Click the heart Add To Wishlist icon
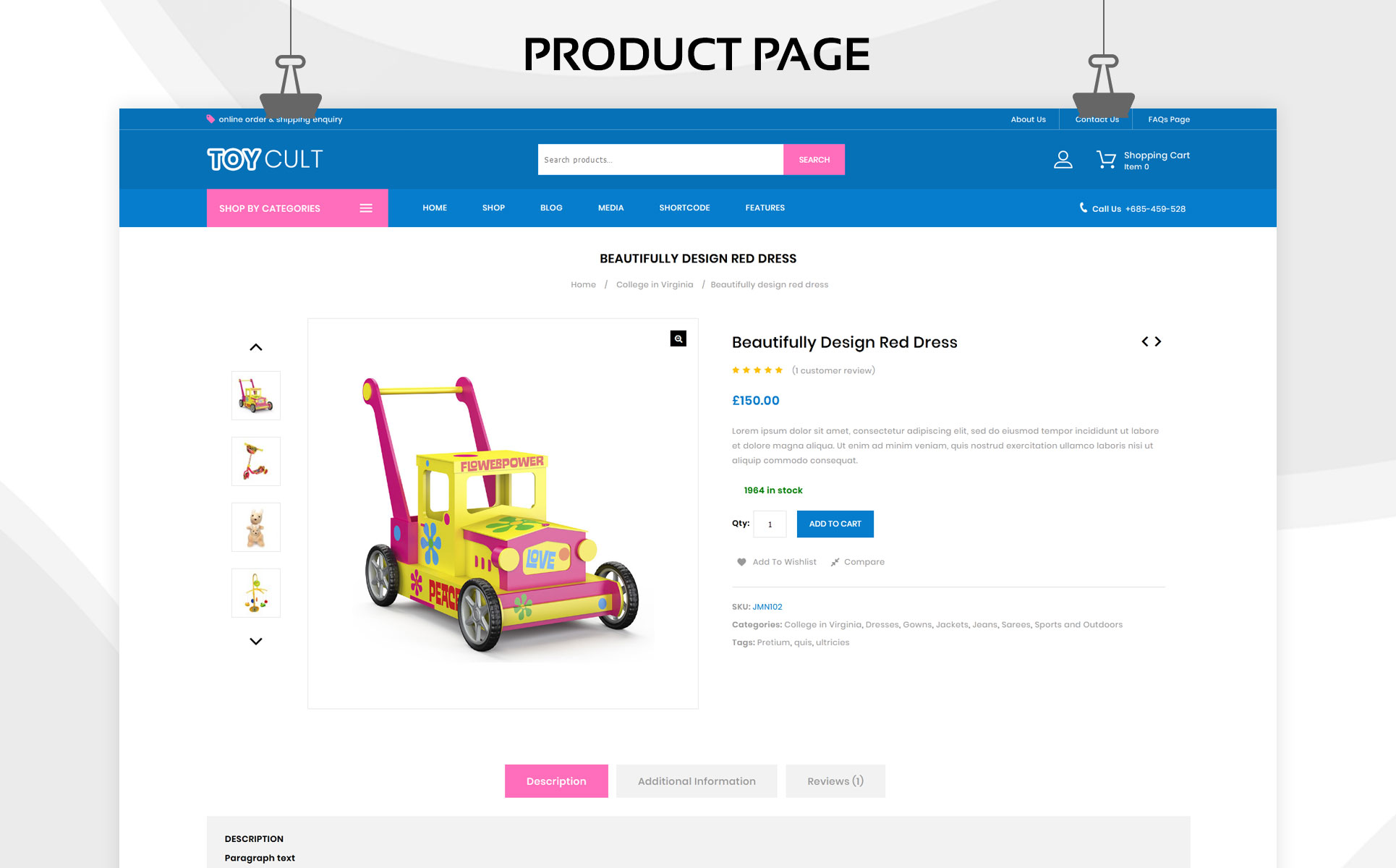 click(x=741, y=562)
